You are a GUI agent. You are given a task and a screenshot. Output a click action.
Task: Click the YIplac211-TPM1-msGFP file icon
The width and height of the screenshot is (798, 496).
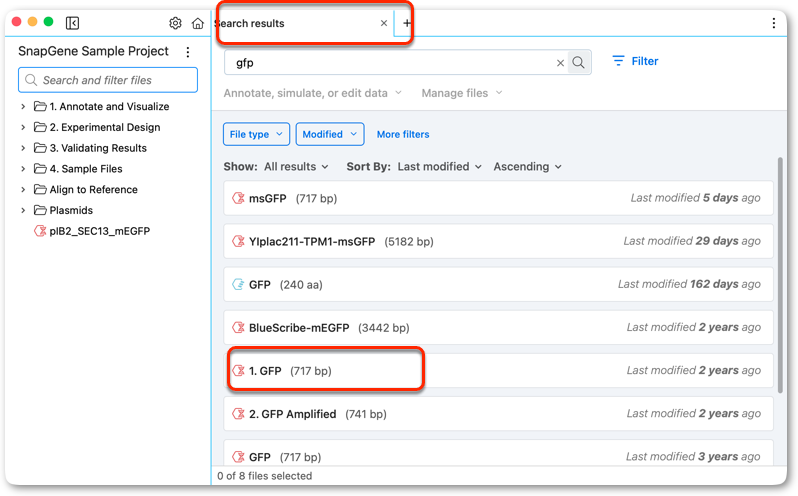tap(238, 241)
